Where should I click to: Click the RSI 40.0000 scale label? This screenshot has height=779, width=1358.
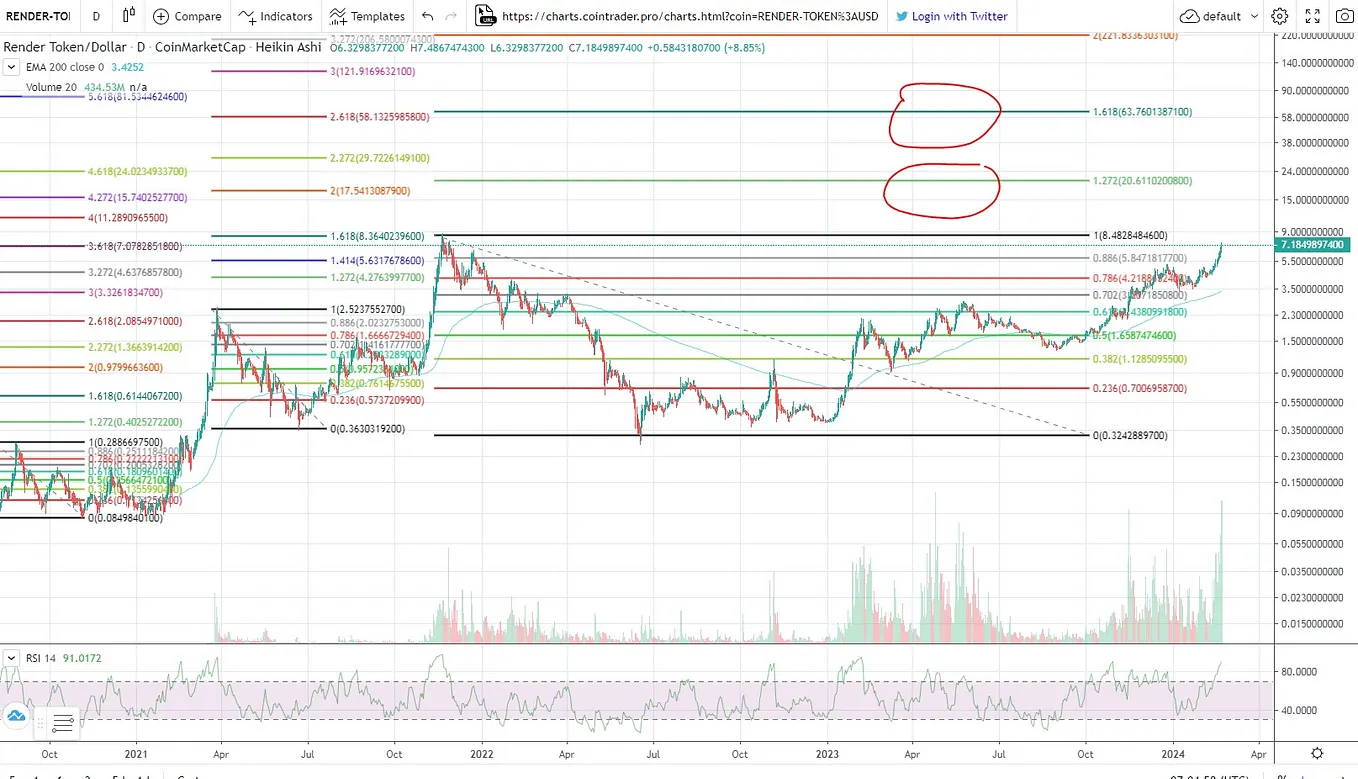point(1297,710)
